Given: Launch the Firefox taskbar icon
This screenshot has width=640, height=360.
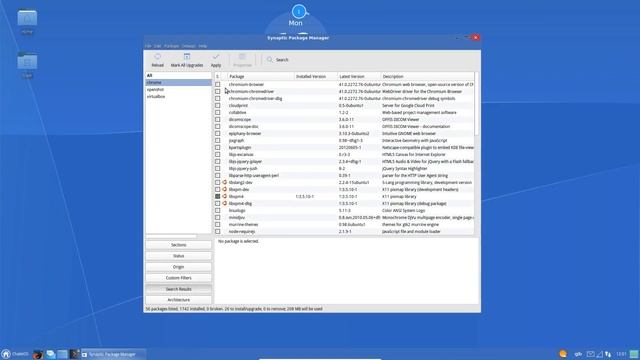Looking at the screenshot, I should point(38,354).
